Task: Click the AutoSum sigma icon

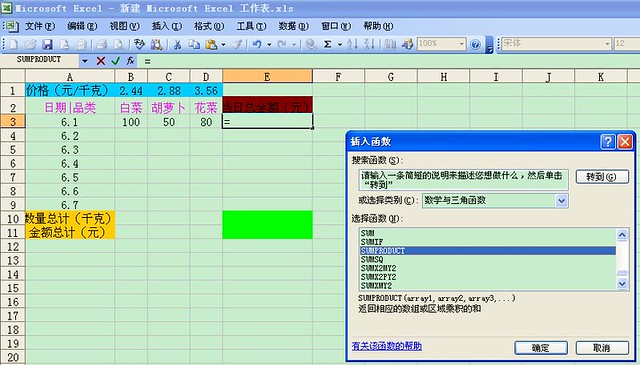Action: [327, 44]
